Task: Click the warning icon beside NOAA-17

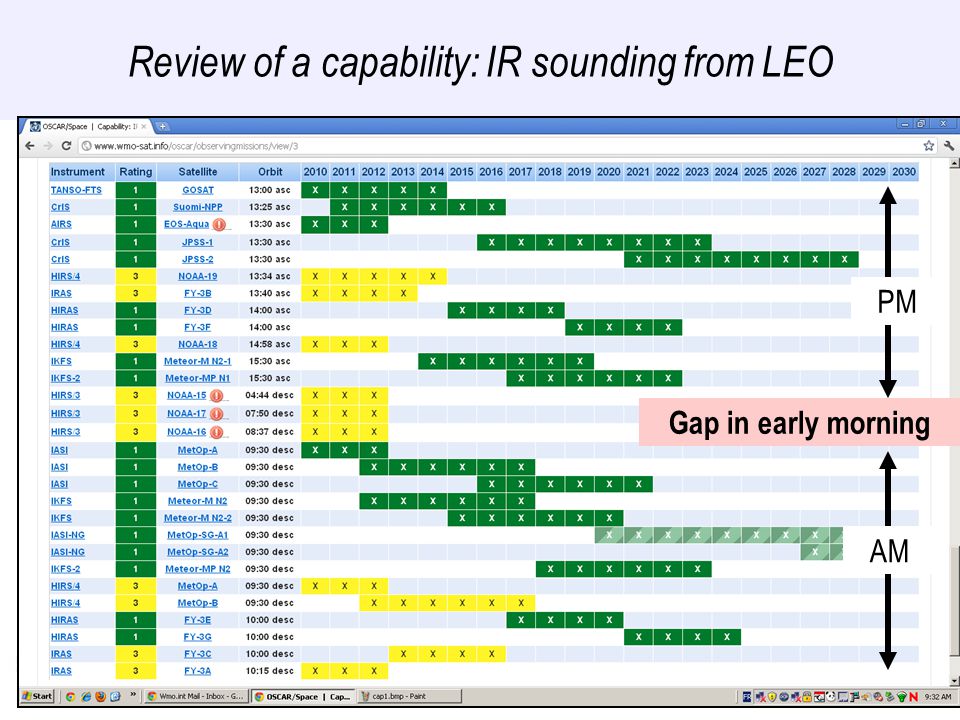Action: coord(216,414)
